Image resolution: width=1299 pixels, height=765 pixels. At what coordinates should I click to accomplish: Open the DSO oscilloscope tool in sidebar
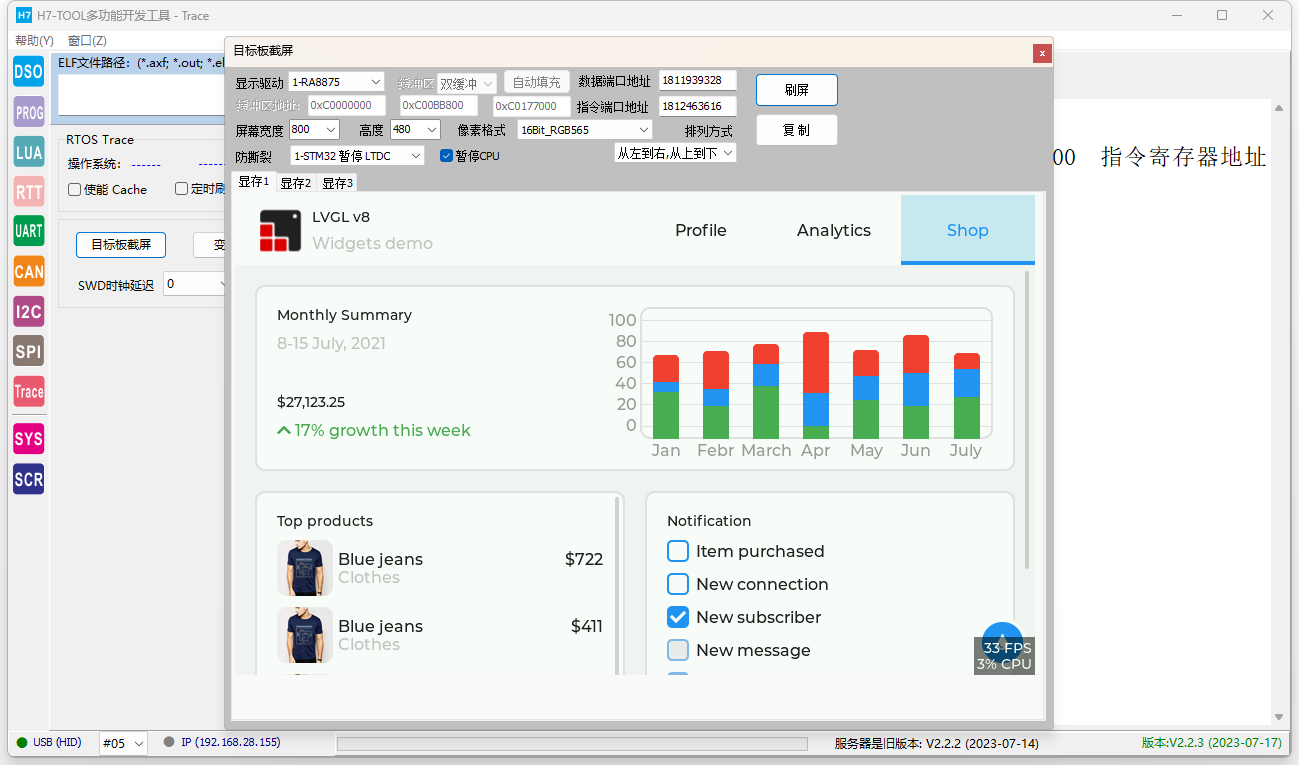click(x=29, y=72)
